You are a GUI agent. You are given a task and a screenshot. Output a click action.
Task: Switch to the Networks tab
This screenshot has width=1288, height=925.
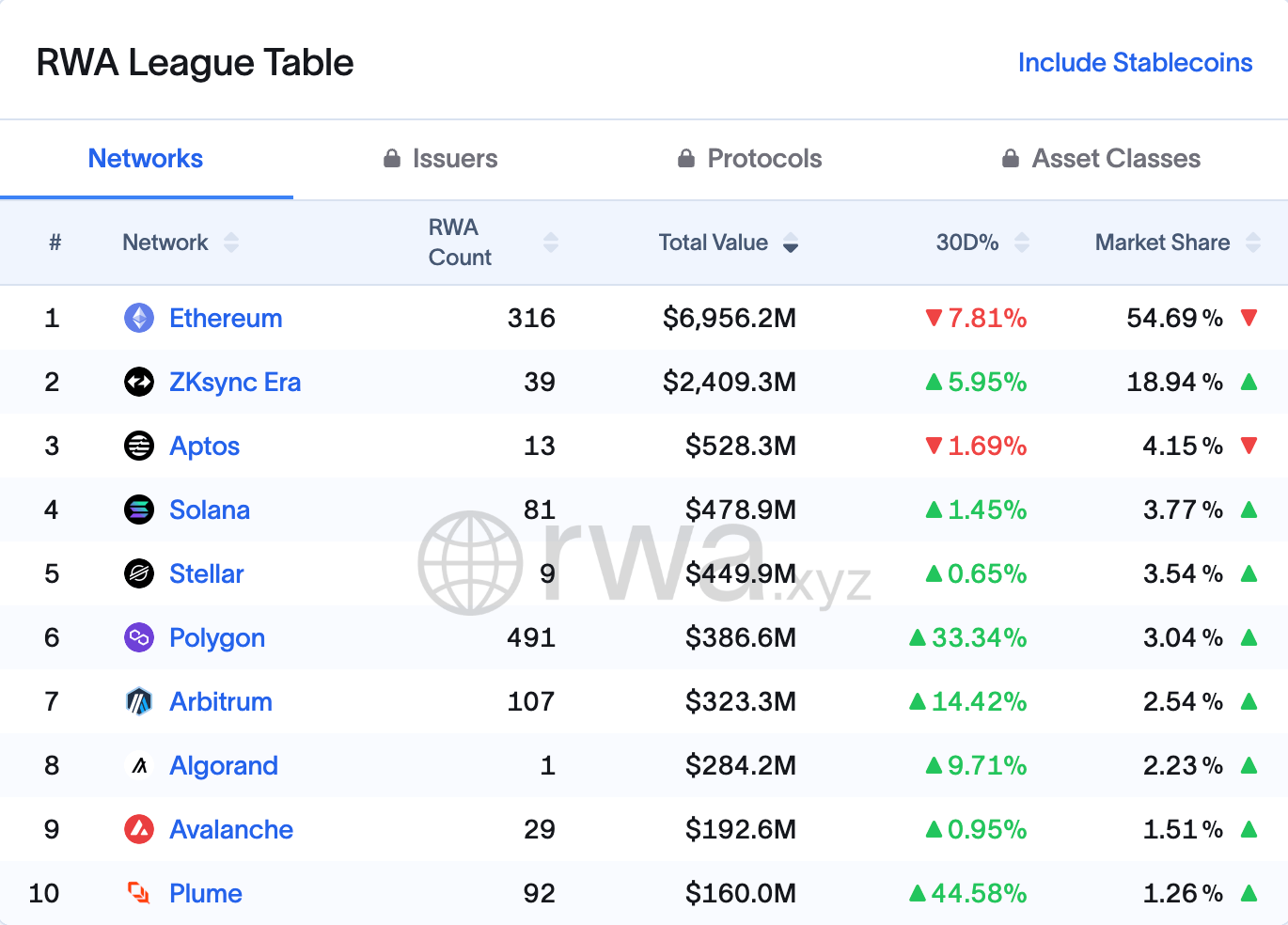pyautogui.click(x=146, y=159)
